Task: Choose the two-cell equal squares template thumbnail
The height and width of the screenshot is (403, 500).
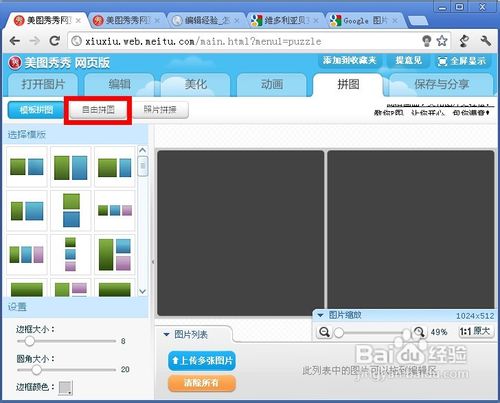Action: [27, 167]
